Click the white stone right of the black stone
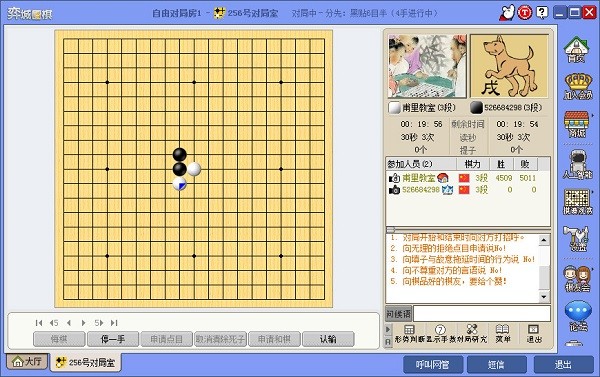The width and height of the screenshot is (600, 377). pyautogui.click(x=194, y=169)
